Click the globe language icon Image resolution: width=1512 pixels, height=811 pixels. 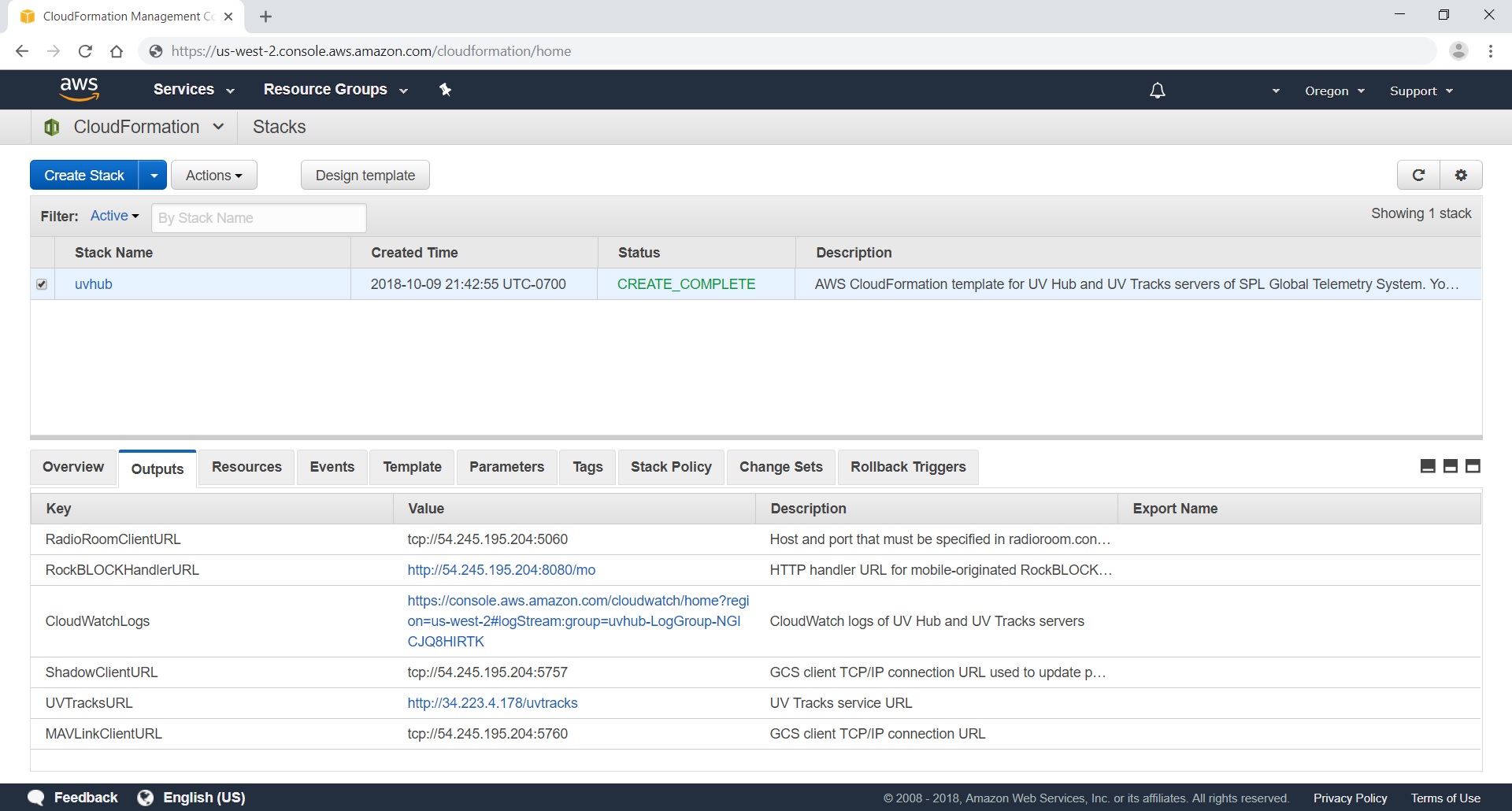tap(145, 798)
